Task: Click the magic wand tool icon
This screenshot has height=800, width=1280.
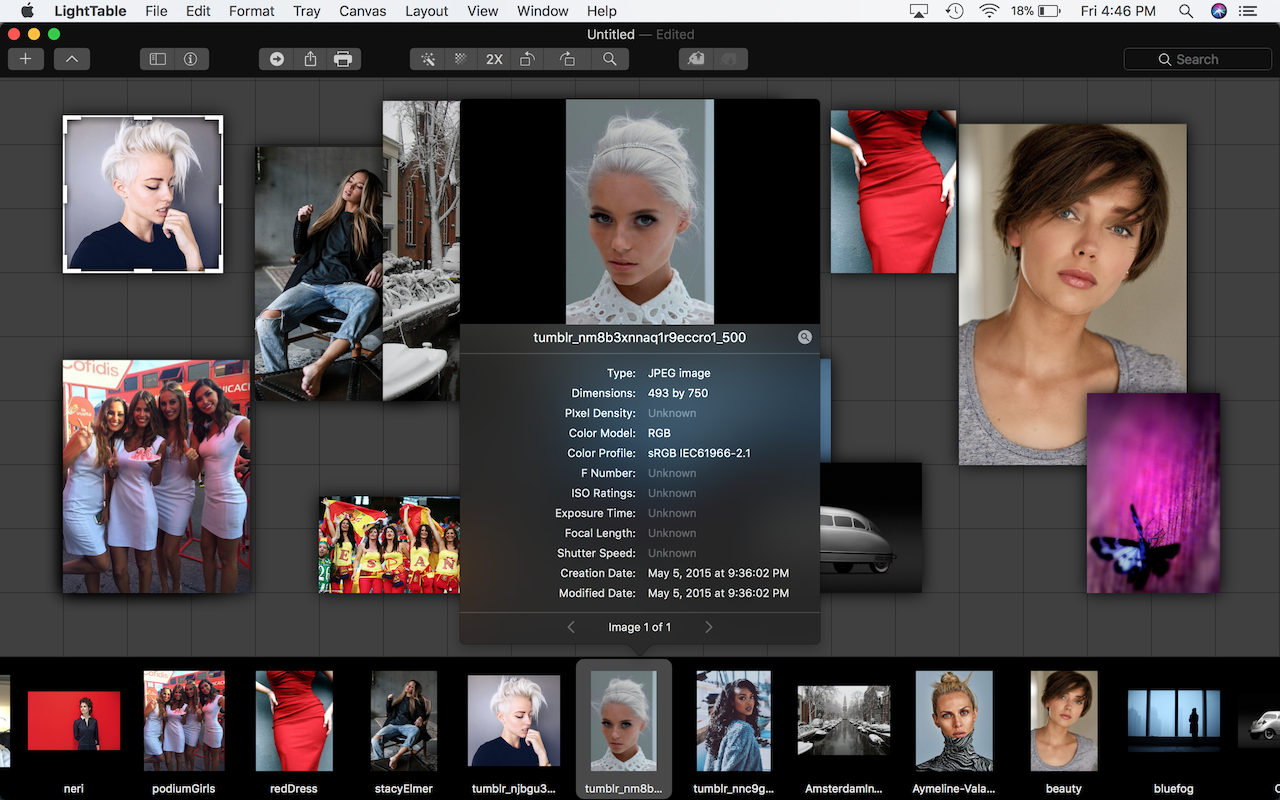Action: [x=428, y=59]
